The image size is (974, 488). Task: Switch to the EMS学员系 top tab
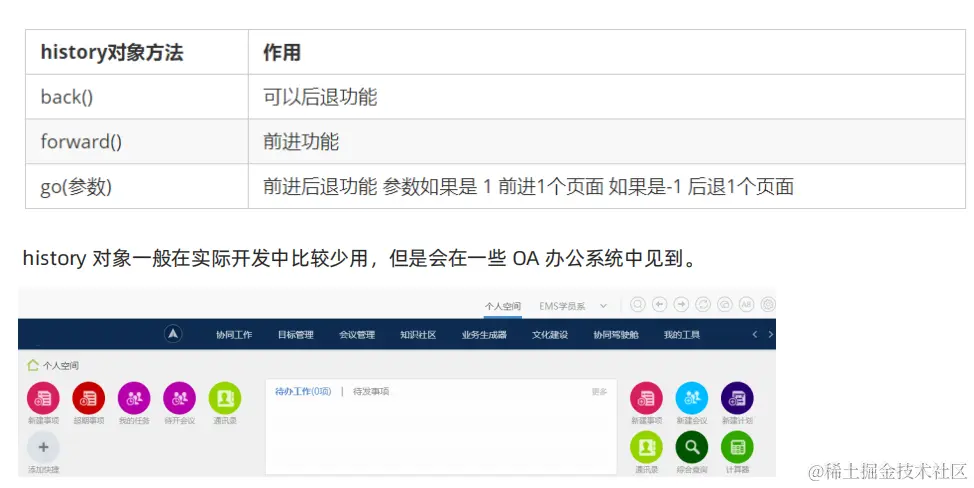pos(562,306)
